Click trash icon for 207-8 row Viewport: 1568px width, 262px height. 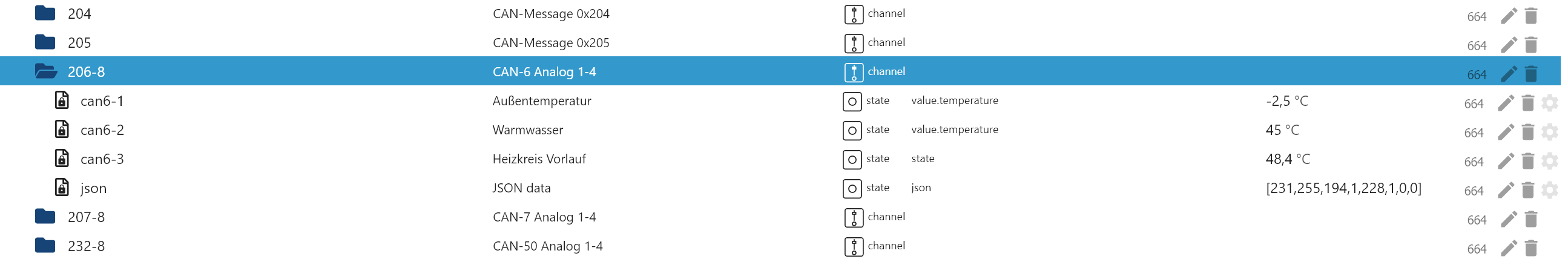(1531, 220)
